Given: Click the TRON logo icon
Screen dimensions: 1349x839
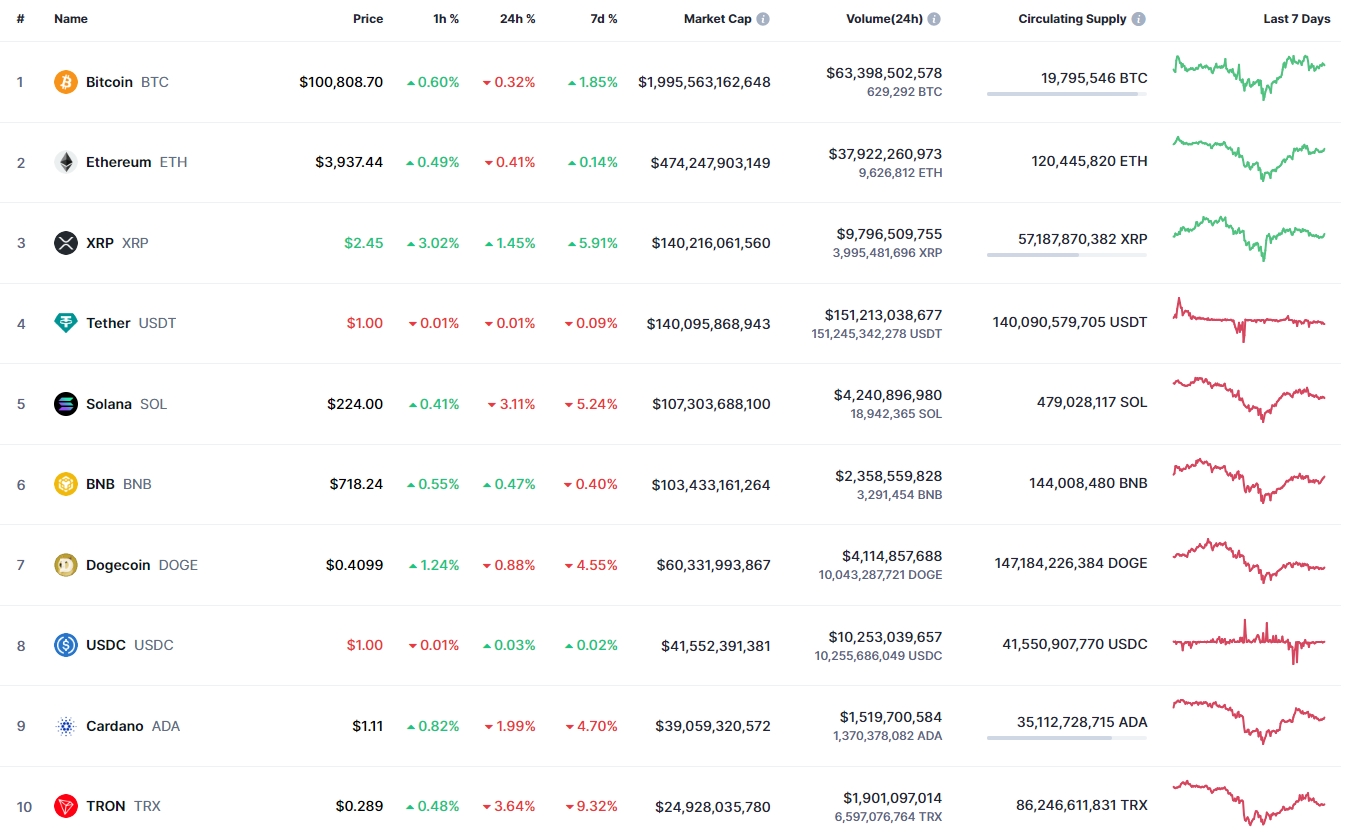Looking at the screenshot, I should pos(65,806).
